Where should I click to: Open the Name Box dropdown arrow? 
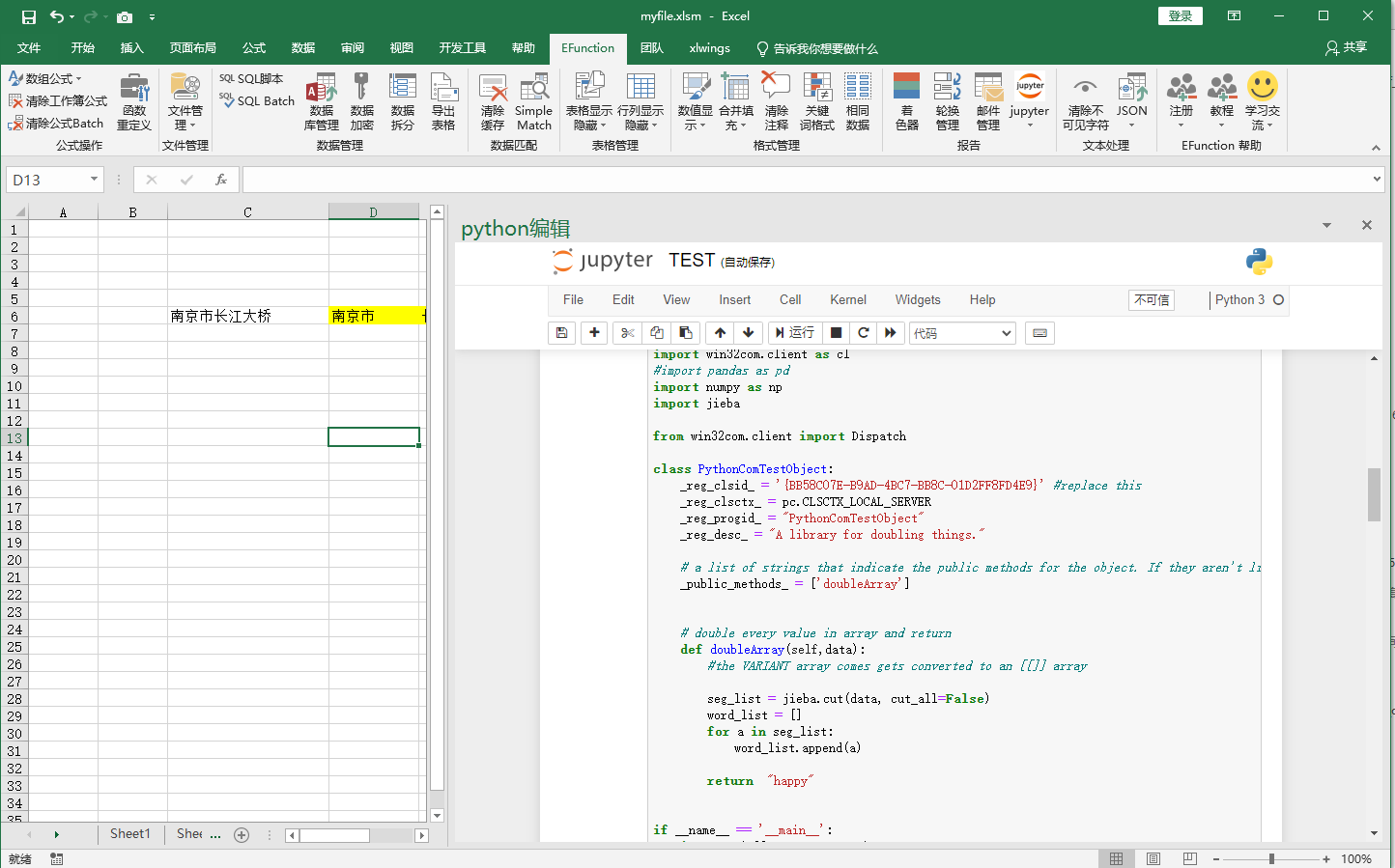click(x=94, y=180)
